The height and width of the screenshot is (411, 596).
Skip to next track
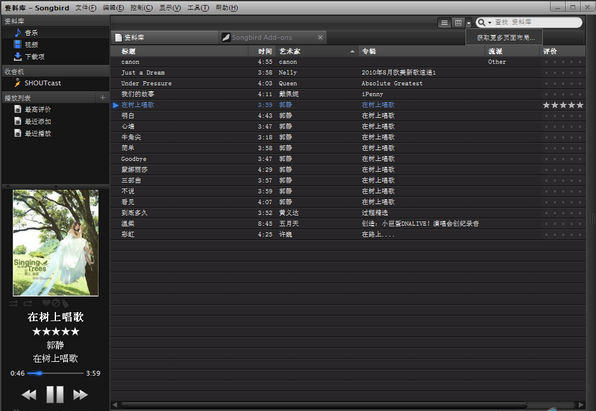coord(80,395)
